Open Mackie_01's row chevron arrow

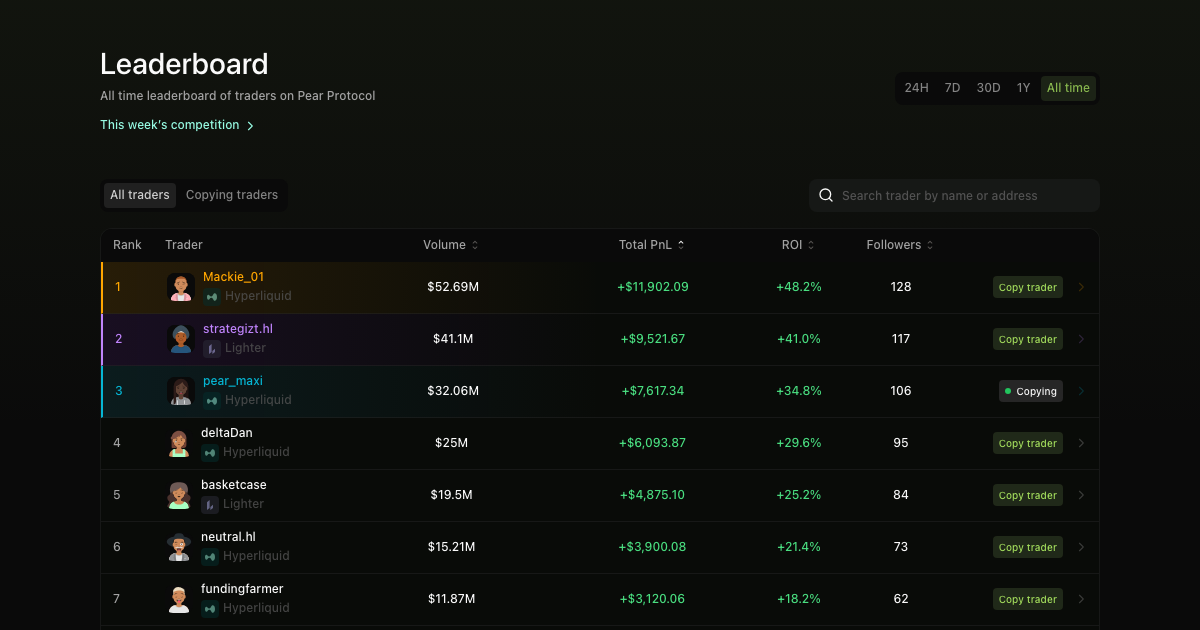pyautogui.click(x=1081, y=287)
